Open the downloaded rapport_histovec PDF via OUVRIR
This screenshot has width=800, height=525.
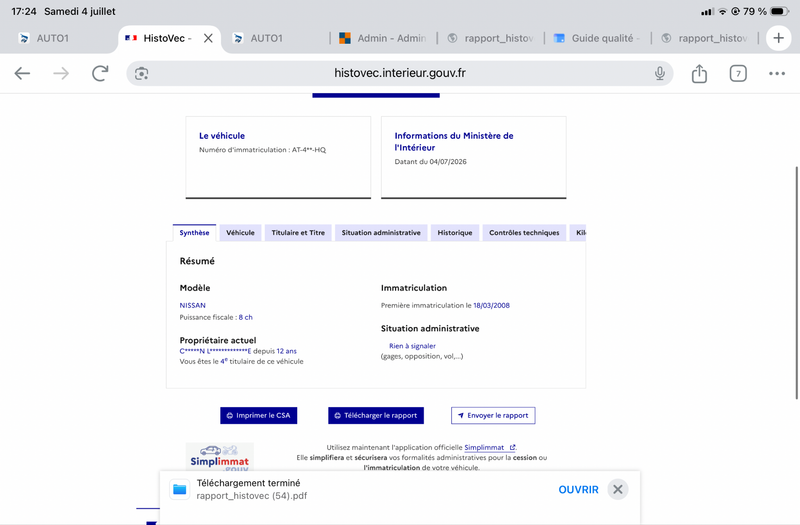578,489
